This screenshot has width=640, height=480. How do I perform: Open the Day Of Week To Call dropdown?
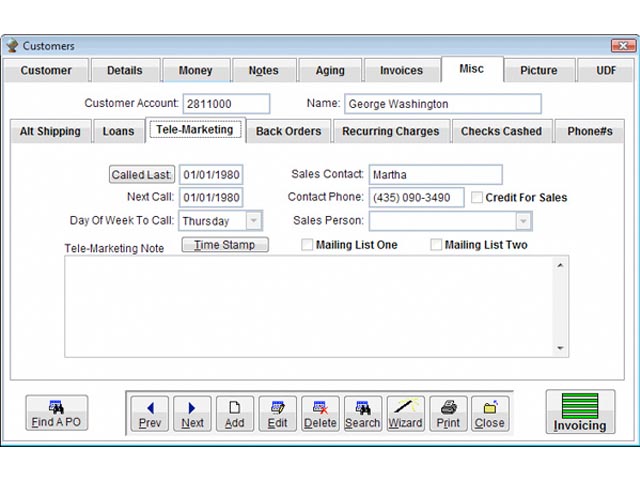253,221
